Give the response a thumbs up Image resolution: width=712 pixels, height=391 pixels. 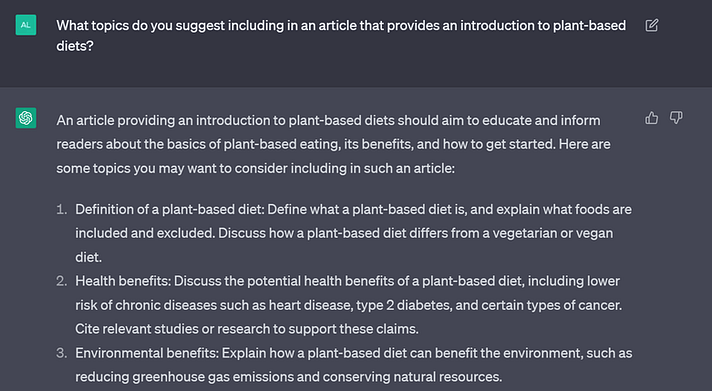(x=652, y=118)
